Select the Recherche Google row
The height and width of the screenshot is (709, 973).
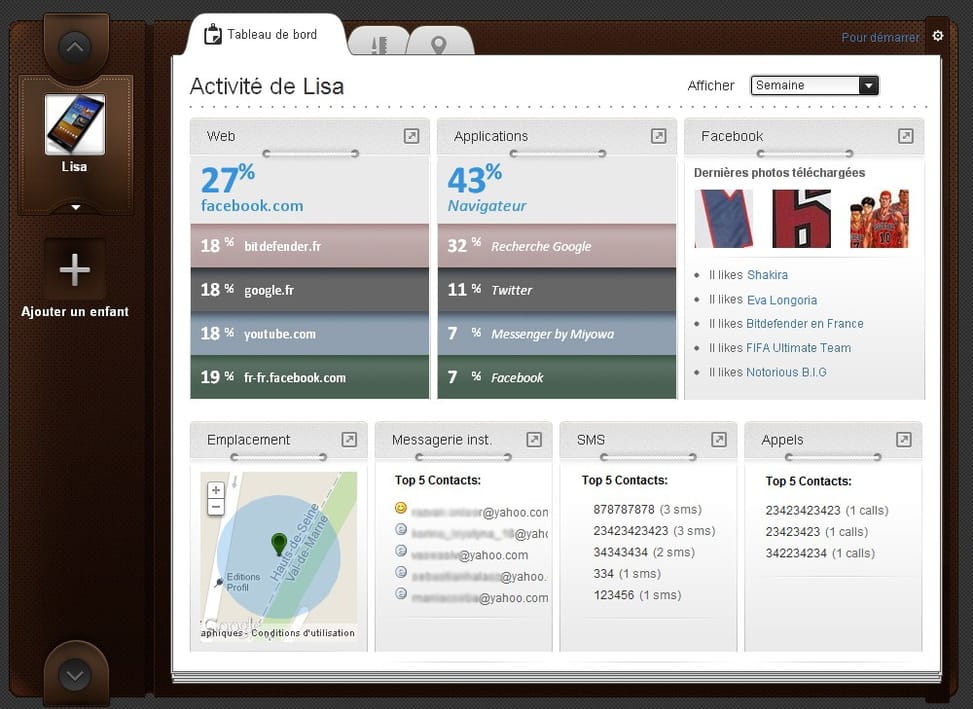[x=557, y=246]
